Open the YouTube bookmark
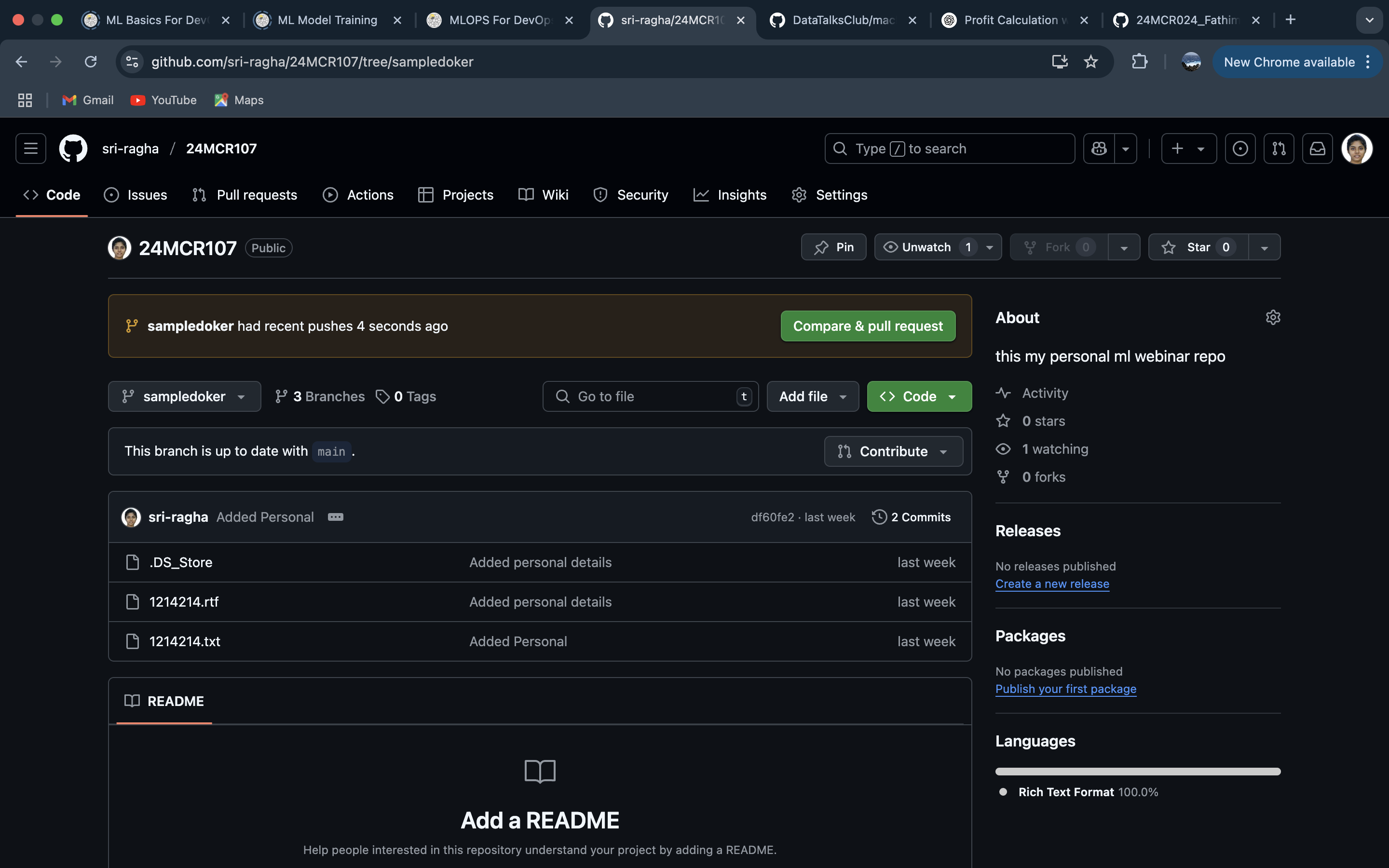The width and height of the screenshot is (1389, 868). [163, 100]
